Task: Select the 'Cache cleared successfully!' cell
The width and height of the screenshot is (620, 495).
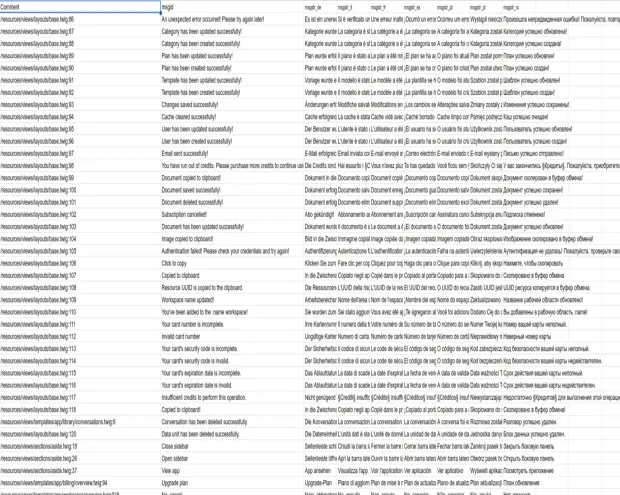Action: [x=232, y=117]
